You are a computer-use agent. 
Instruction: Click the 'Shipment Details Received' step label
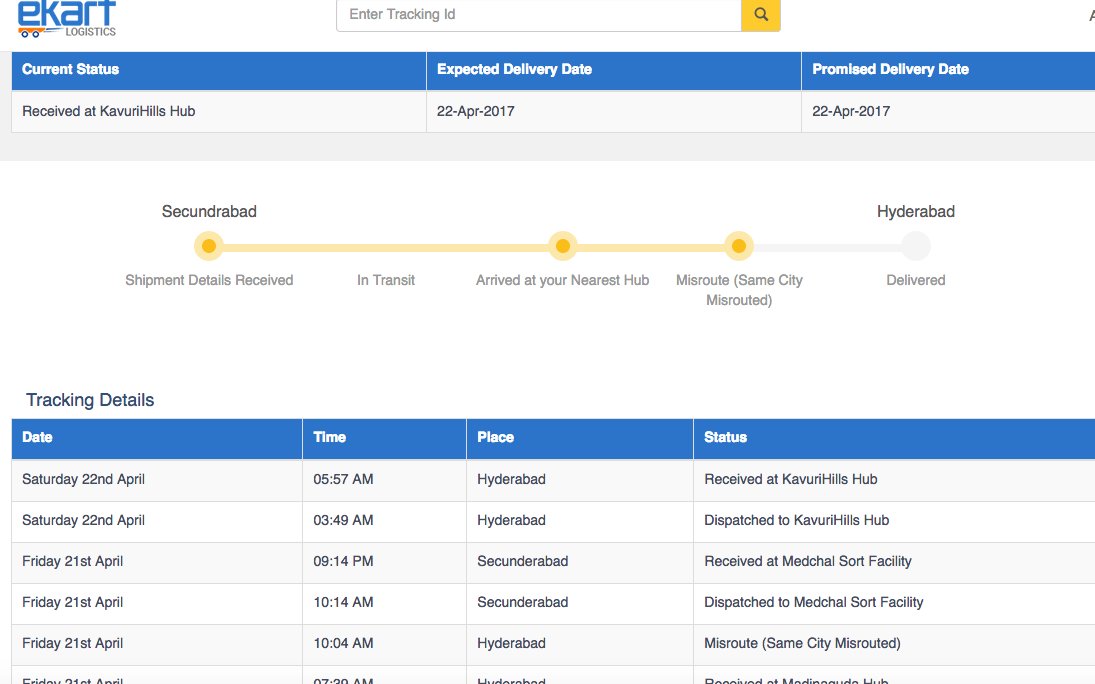tap(209, 280)
